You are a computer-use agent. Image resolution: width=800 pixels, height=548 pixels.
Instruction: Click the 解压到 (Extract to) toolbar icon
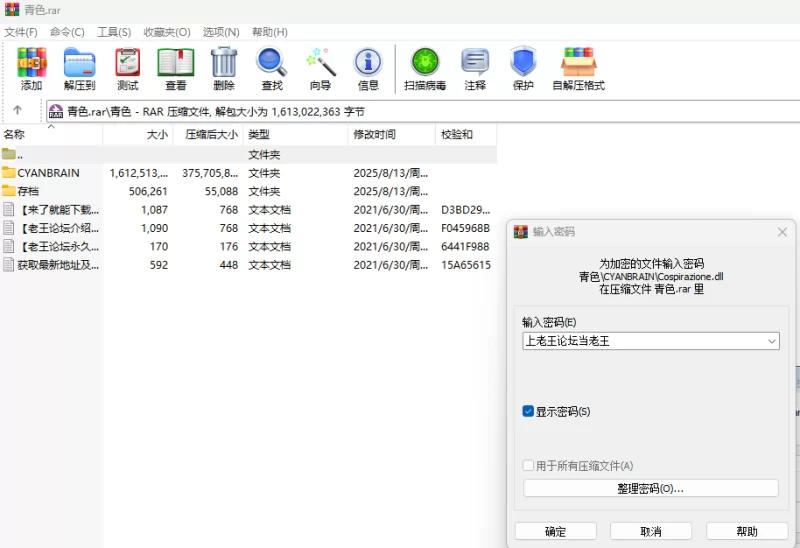(x=80, y=63)
